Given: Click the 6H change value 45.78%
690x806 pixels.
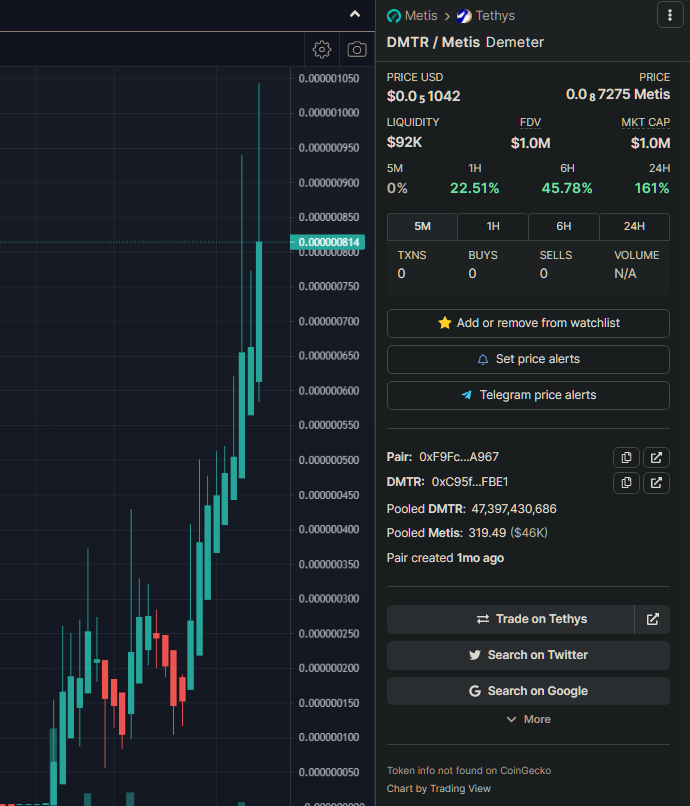Looking at the screenshot, I should 567,188.
